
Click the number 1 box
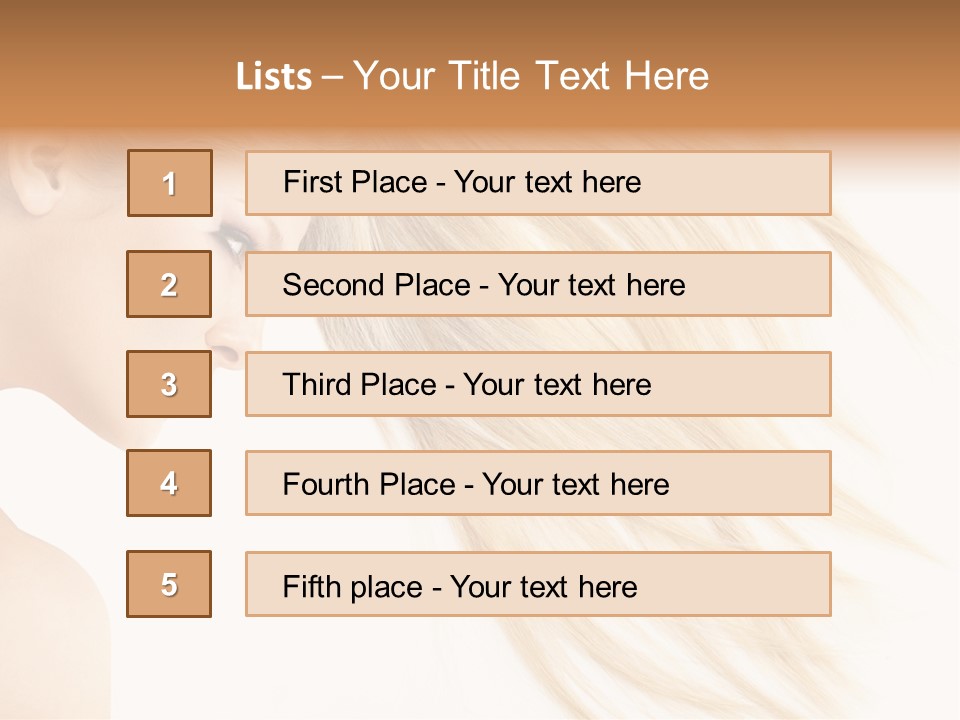coord(169,183)
